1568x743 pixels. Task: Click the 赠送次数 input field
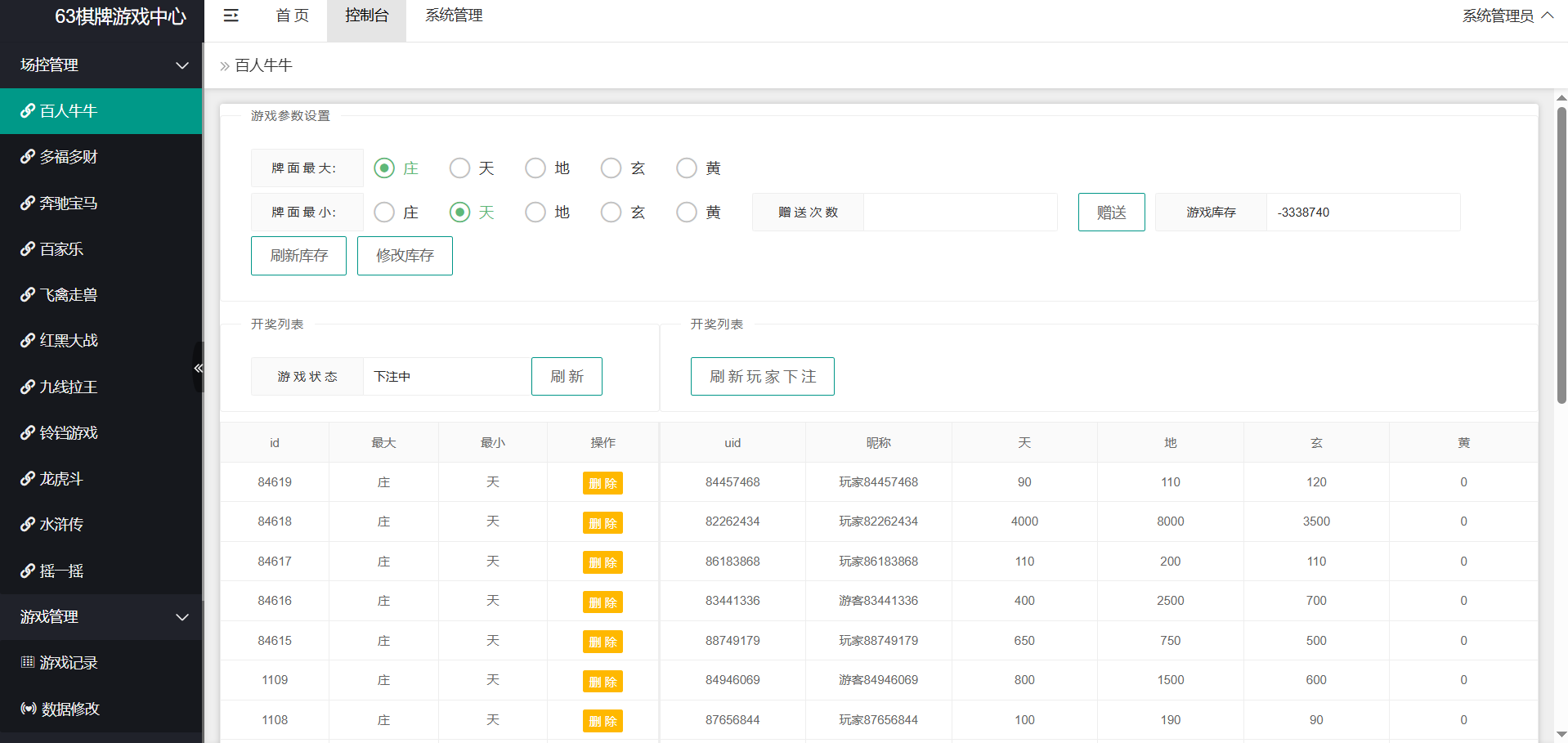pos(960,213)
